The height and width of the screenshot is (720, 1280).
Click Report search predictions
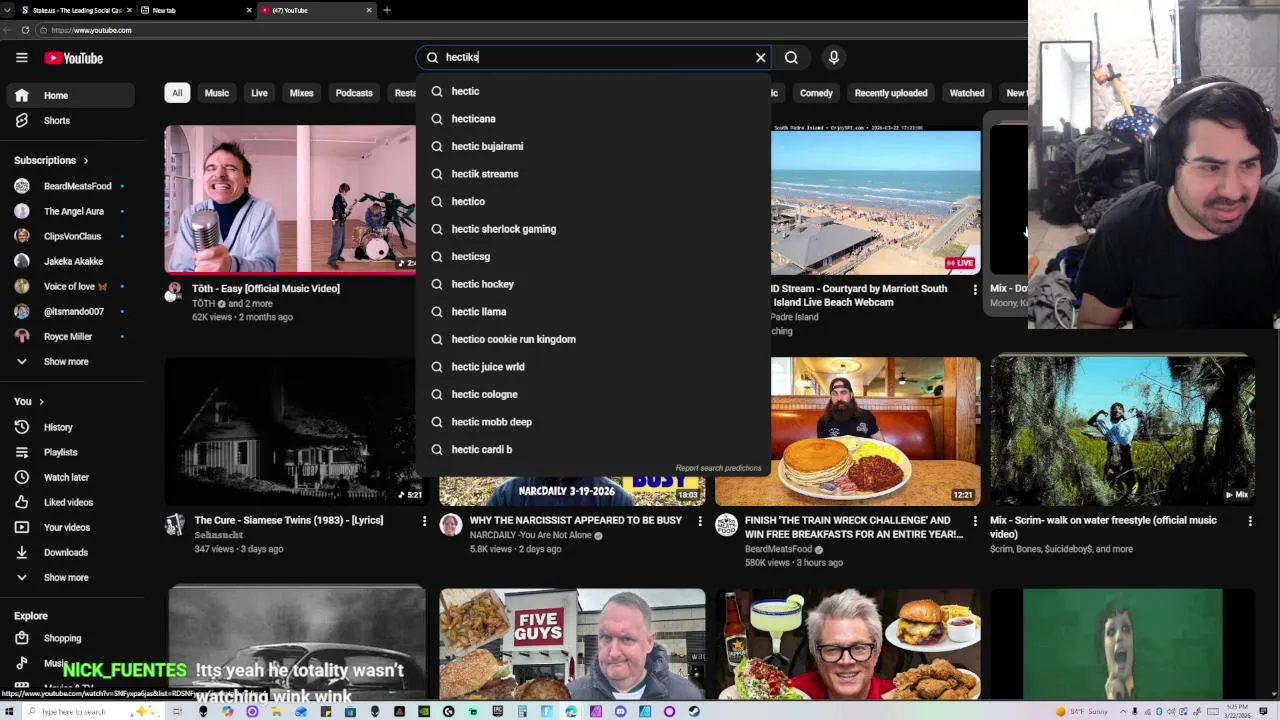[718, 468]
